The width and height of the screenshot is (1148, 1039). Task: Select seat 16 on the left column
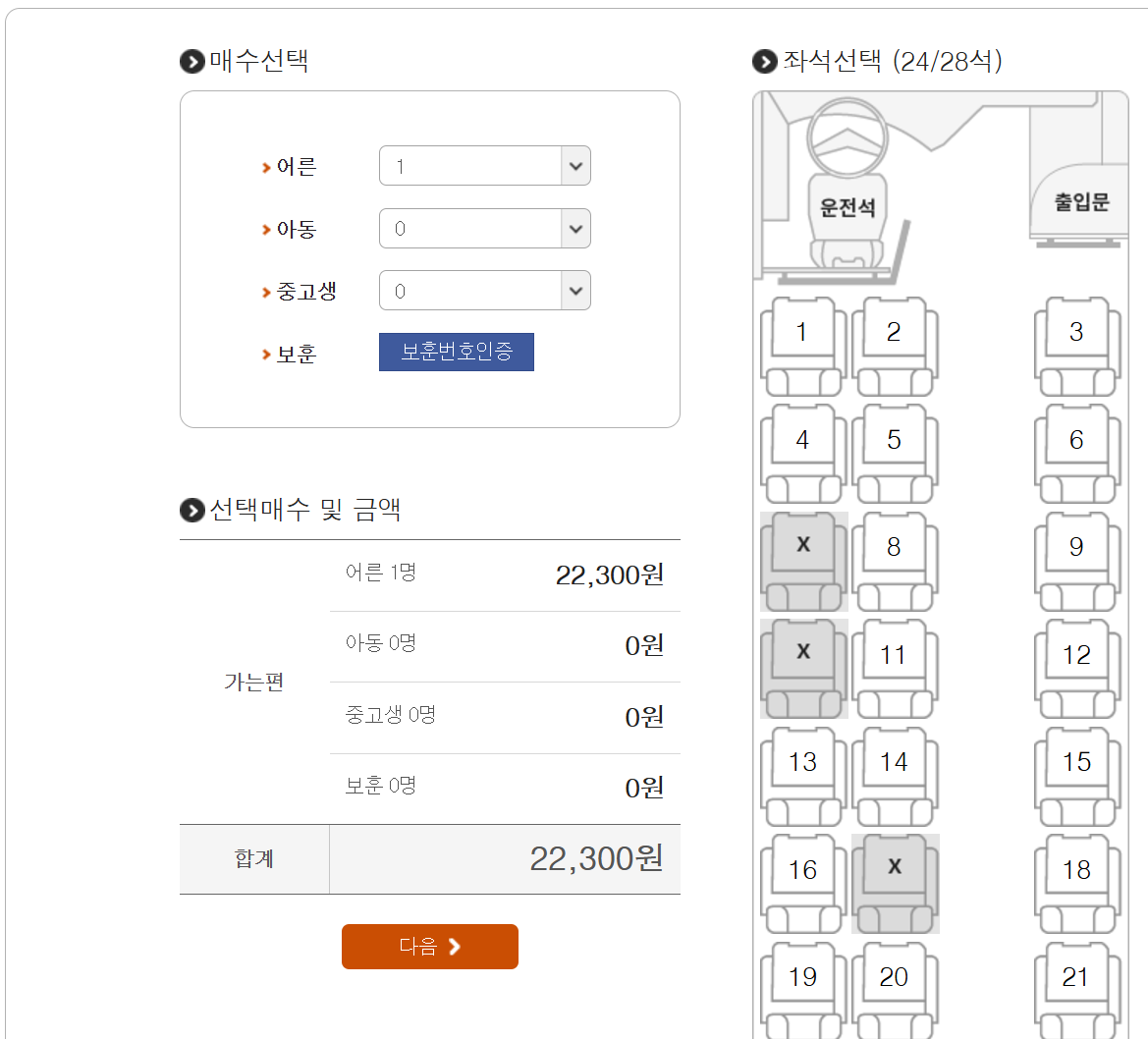click(x=801, y=869)
